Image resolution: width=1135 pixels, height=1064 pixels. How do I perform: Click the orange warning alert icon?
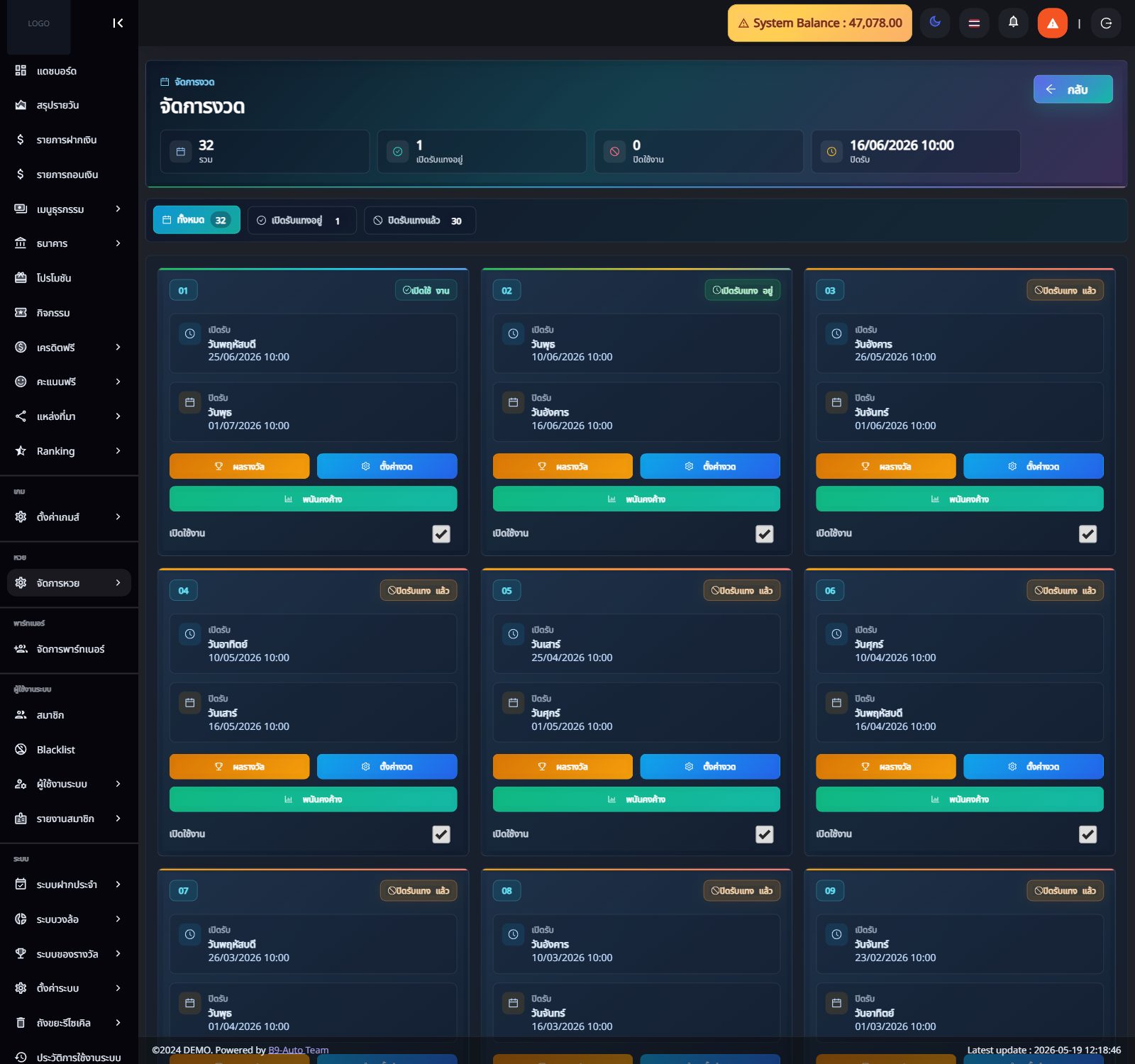pos(1052,23)
